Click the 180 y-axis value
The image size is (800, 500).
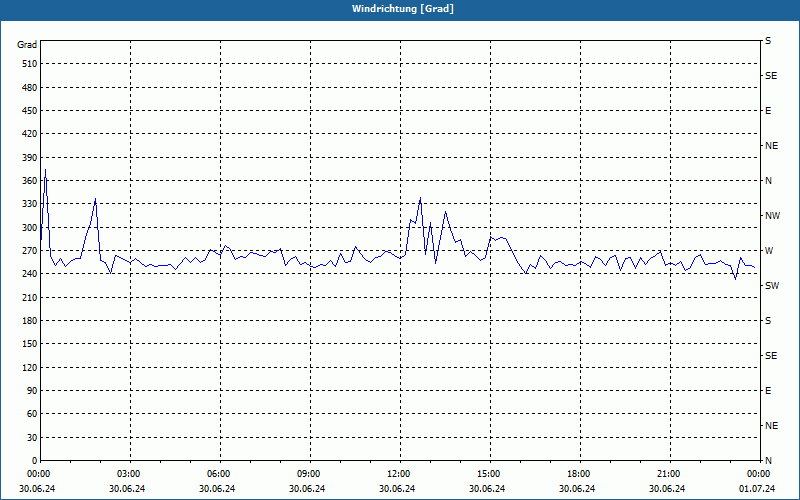pyautogui.click(x=30, y=321)
